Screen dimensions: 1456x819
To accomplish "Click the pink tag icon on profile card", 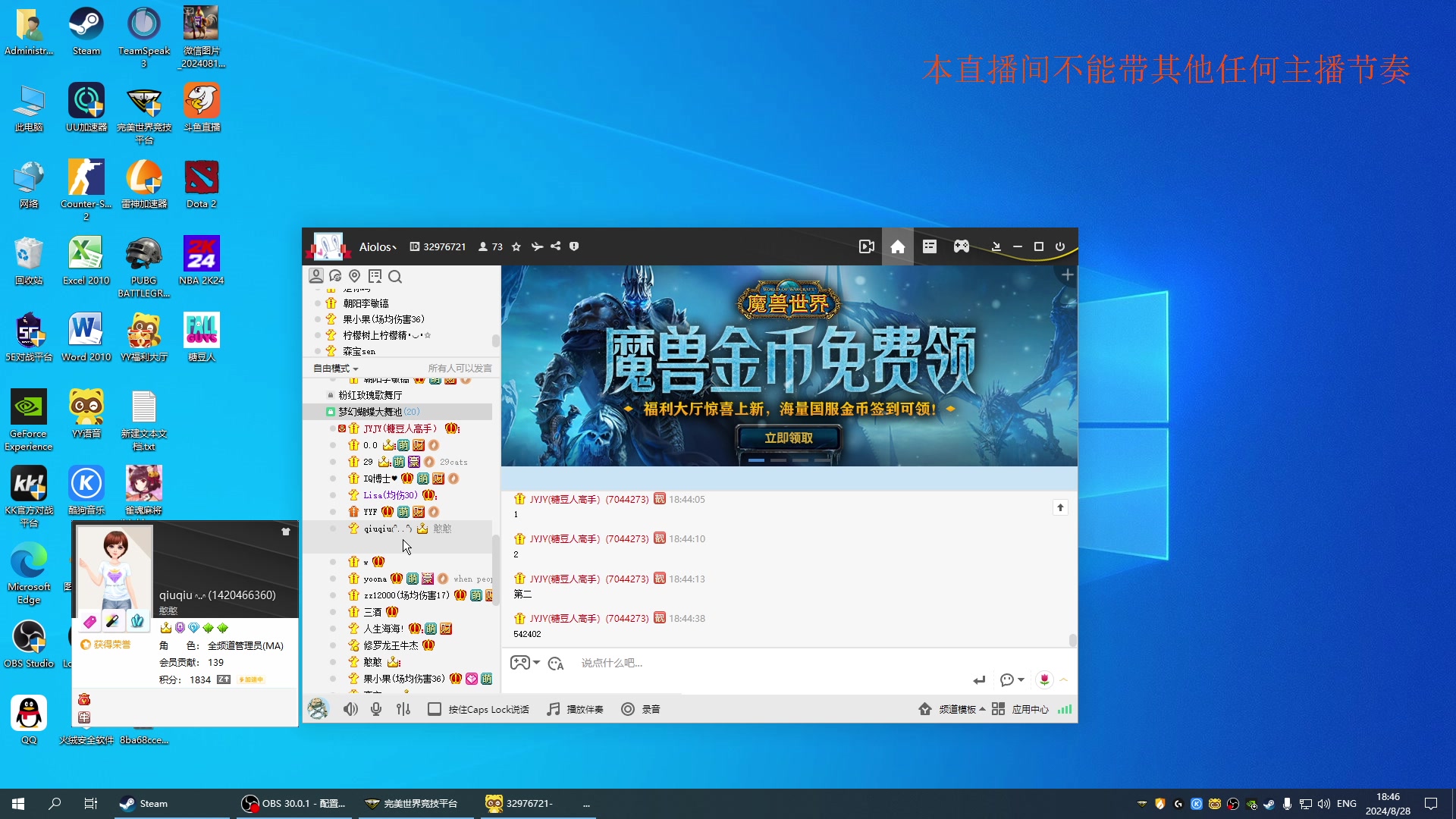I will click(x=89, y=622).
